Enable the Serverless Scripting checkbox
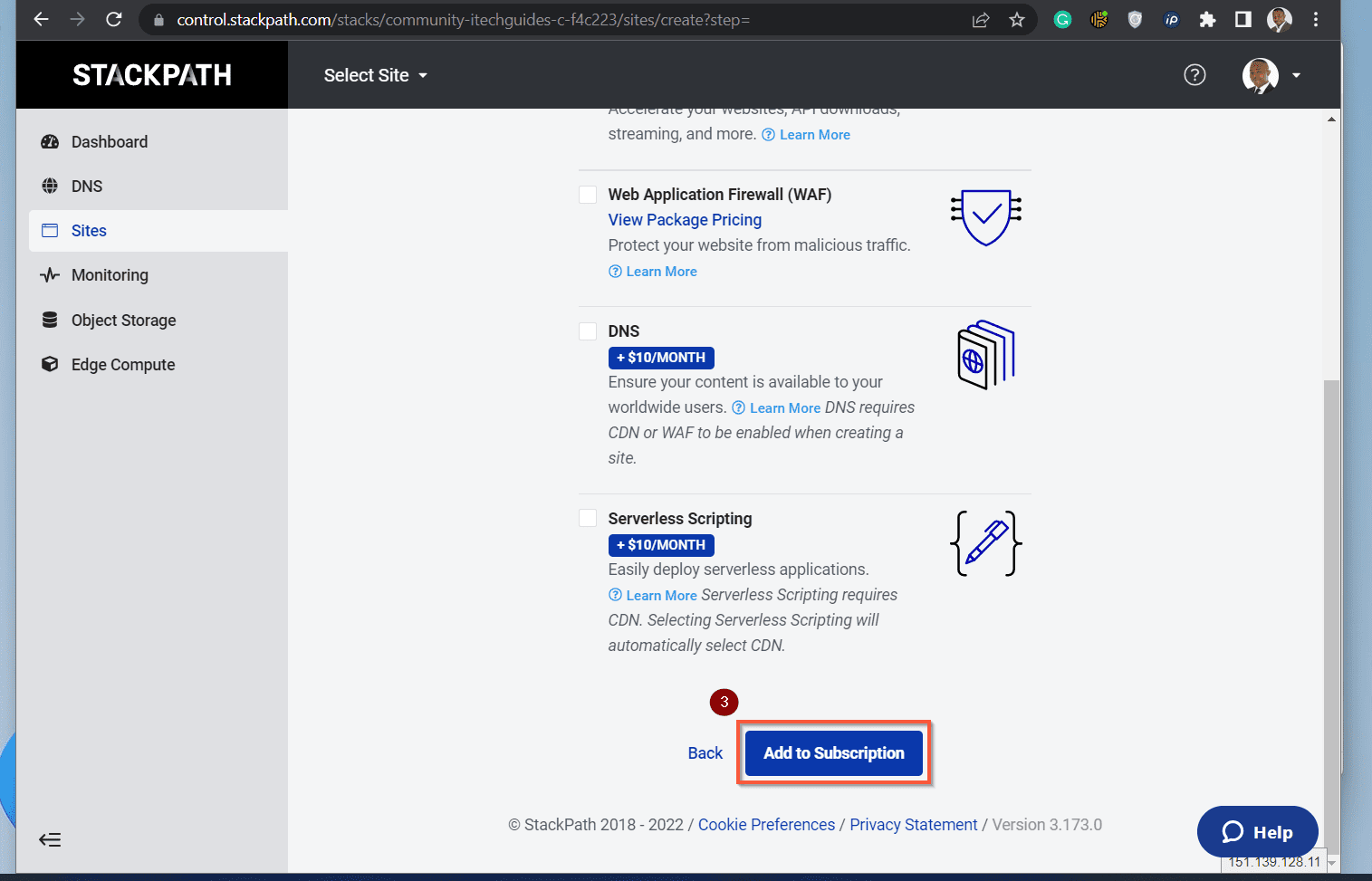 pos(588,518)
